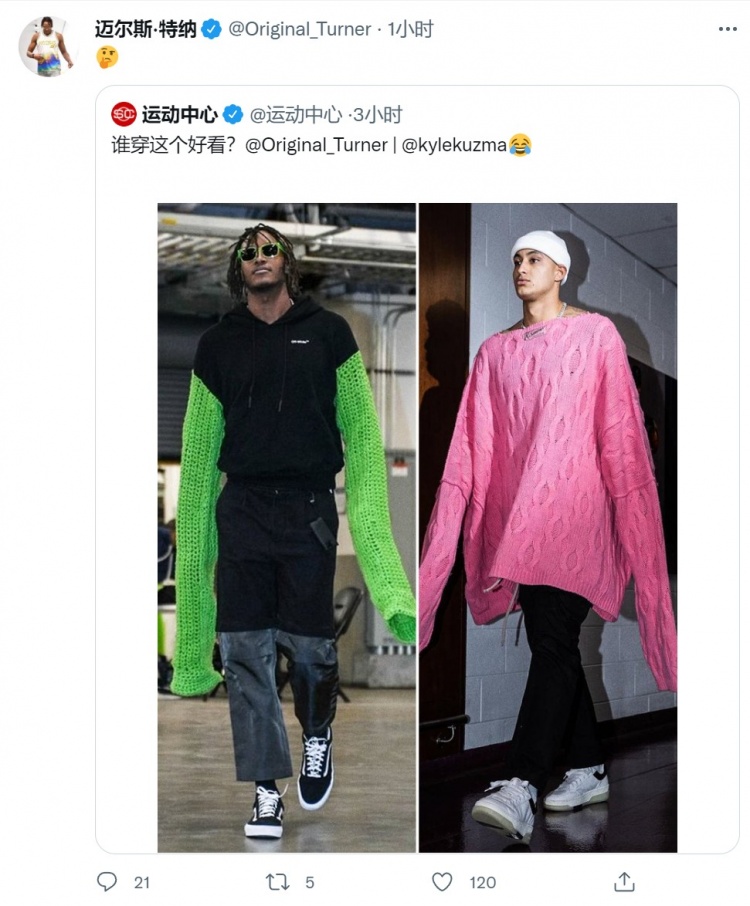
Task: Click the 3小时 timestamp of quoted tweet
Action: (378, 114)
